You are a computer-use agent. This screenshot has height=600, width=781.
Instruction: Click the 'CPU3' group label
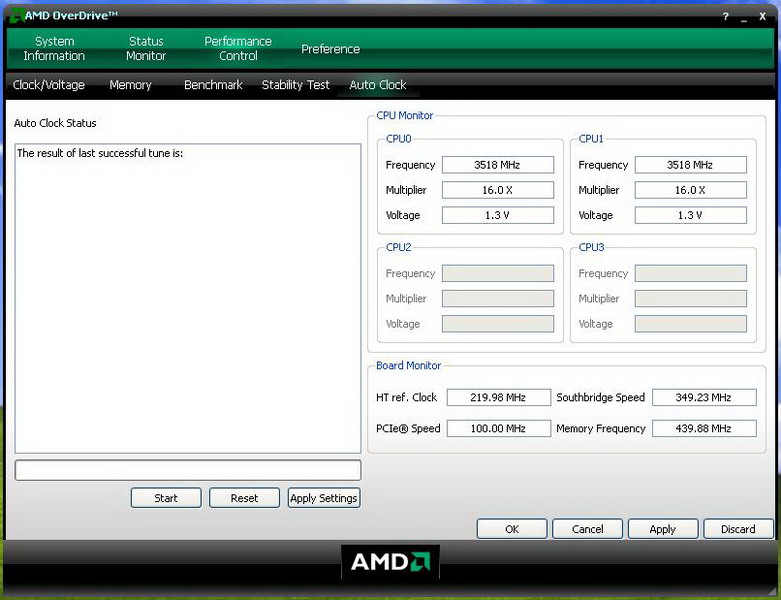point(591,247)
